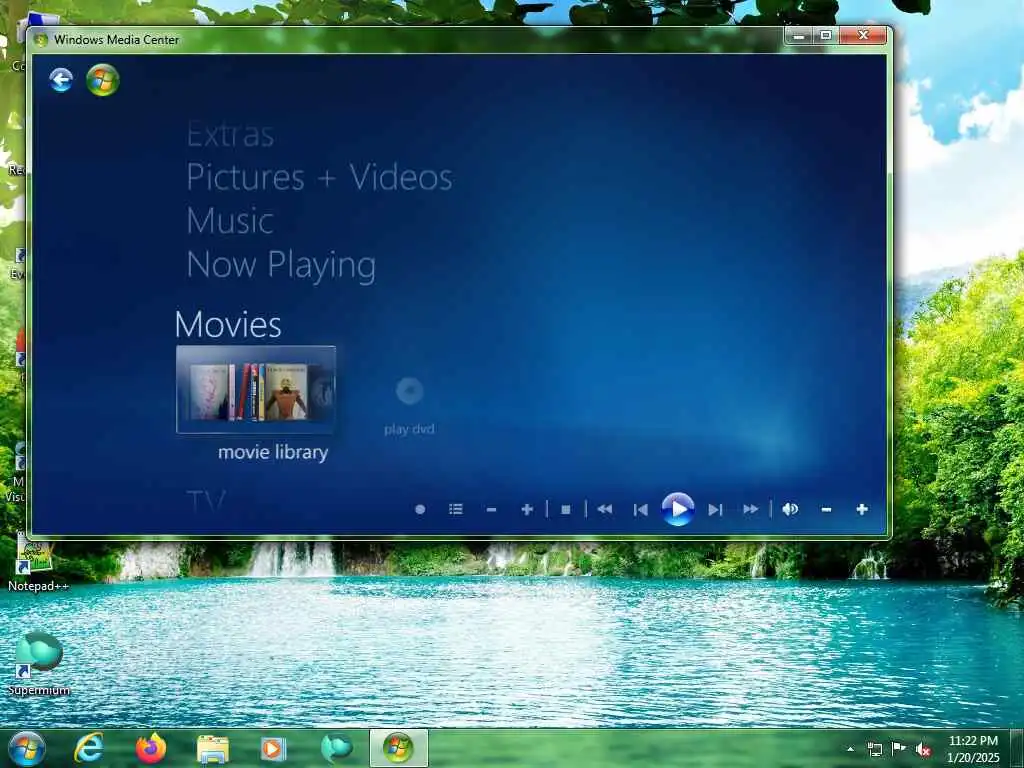Open the movie library thumbnail
This screenshot has width=1024, height=768.
click(256, 390)
